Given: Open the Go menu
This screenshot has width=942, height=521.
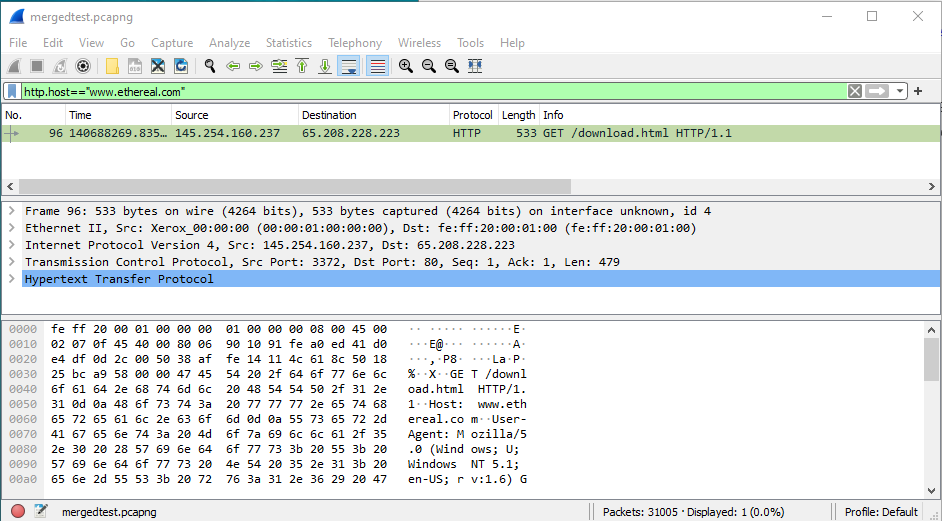Looking at the screenshot, I should pyautogui.click(x=127, y=43).
